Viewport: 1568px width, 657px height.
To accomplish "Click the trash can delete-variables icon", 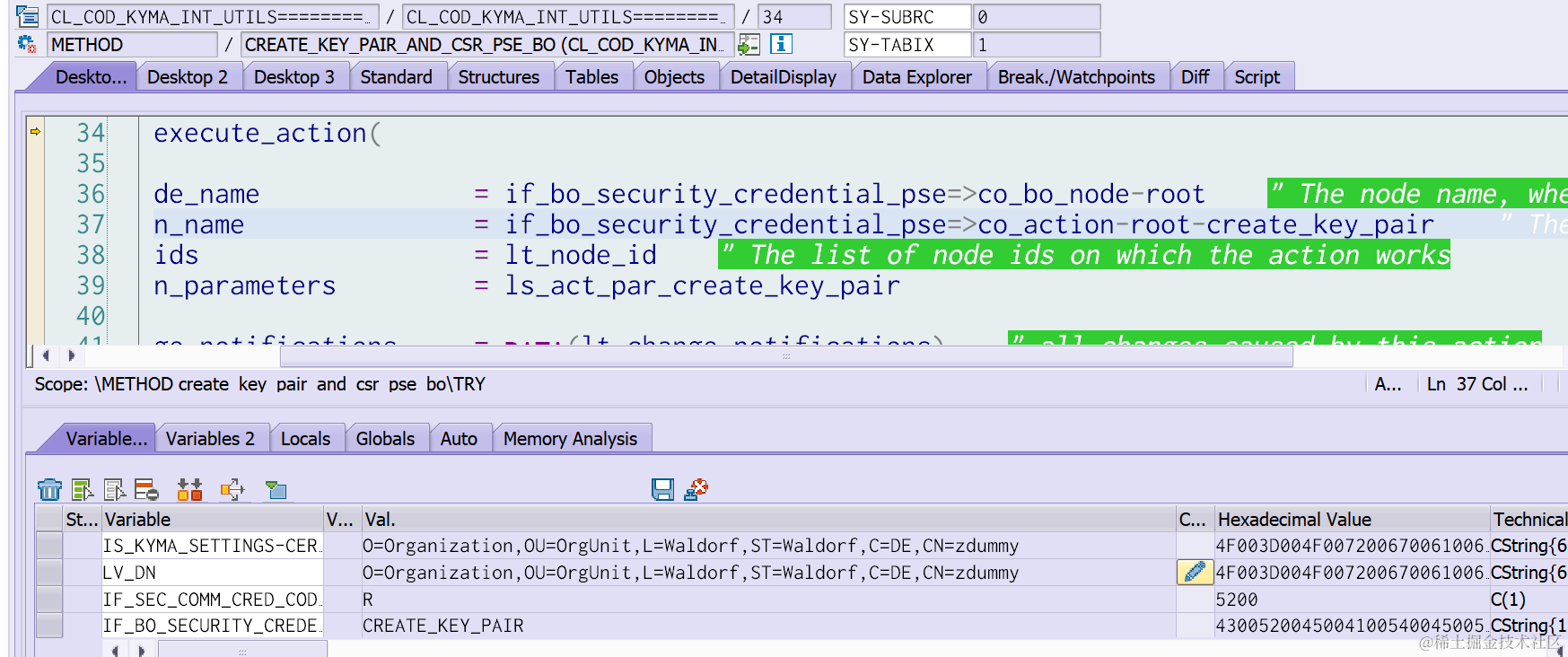I will [49, 489].
